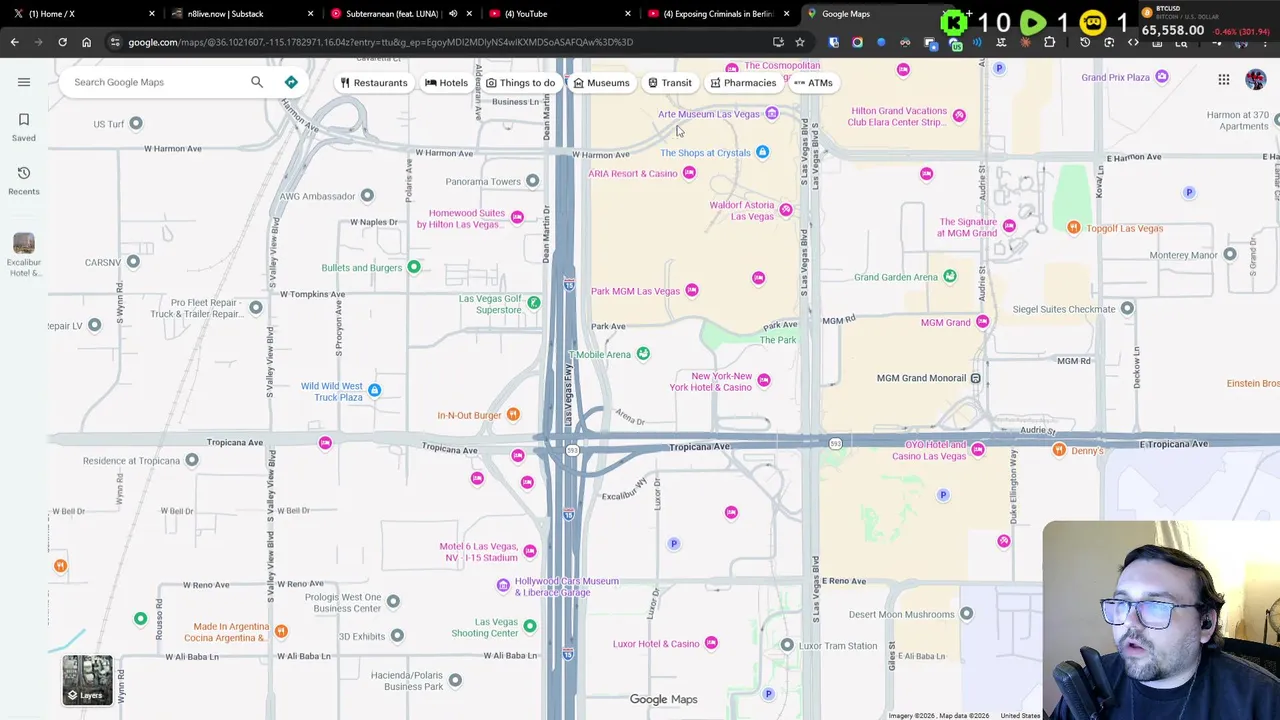Click the T-Mobile Arena marker

(x=643, y=353)
